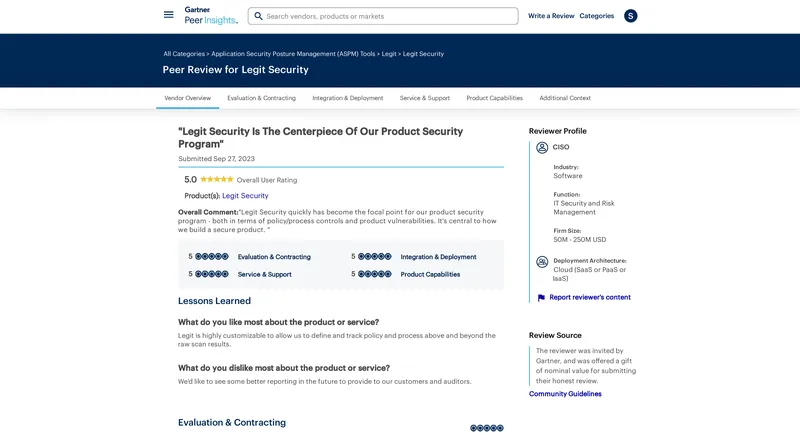800x440 pixels.
Task: Click the Reviewer Profile heading
Action: pos(558,131)
